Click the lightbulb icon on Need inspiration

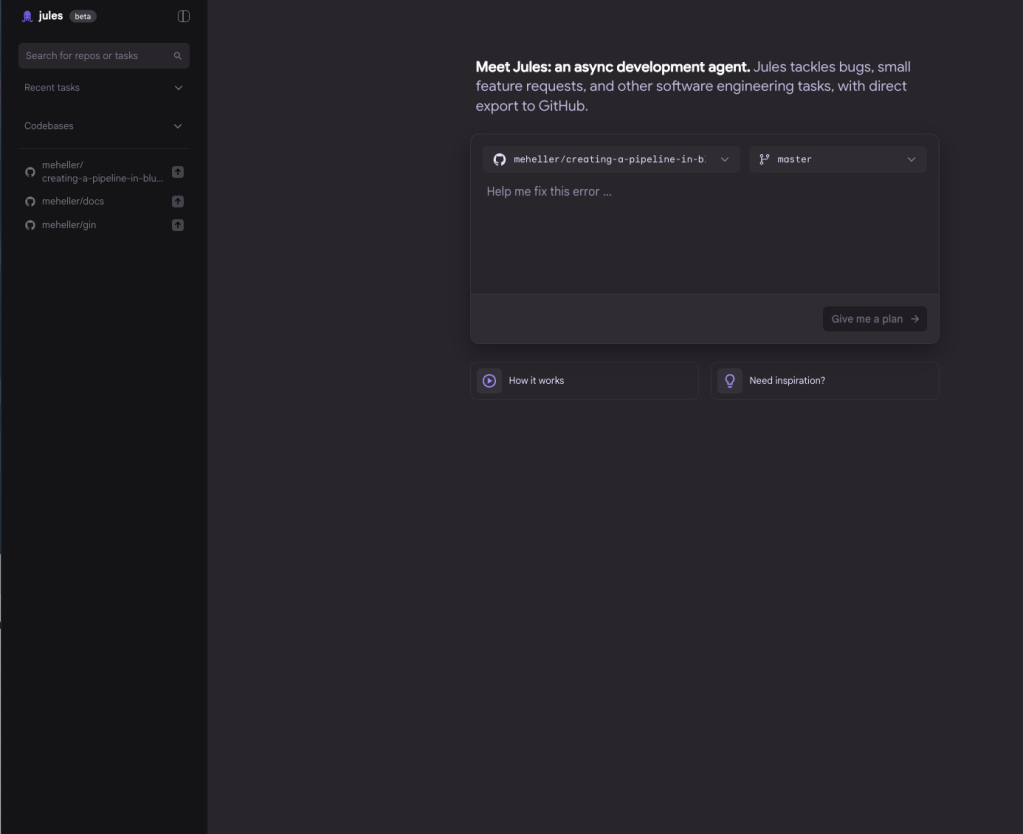pyautogui.click(x=730, y=381)
